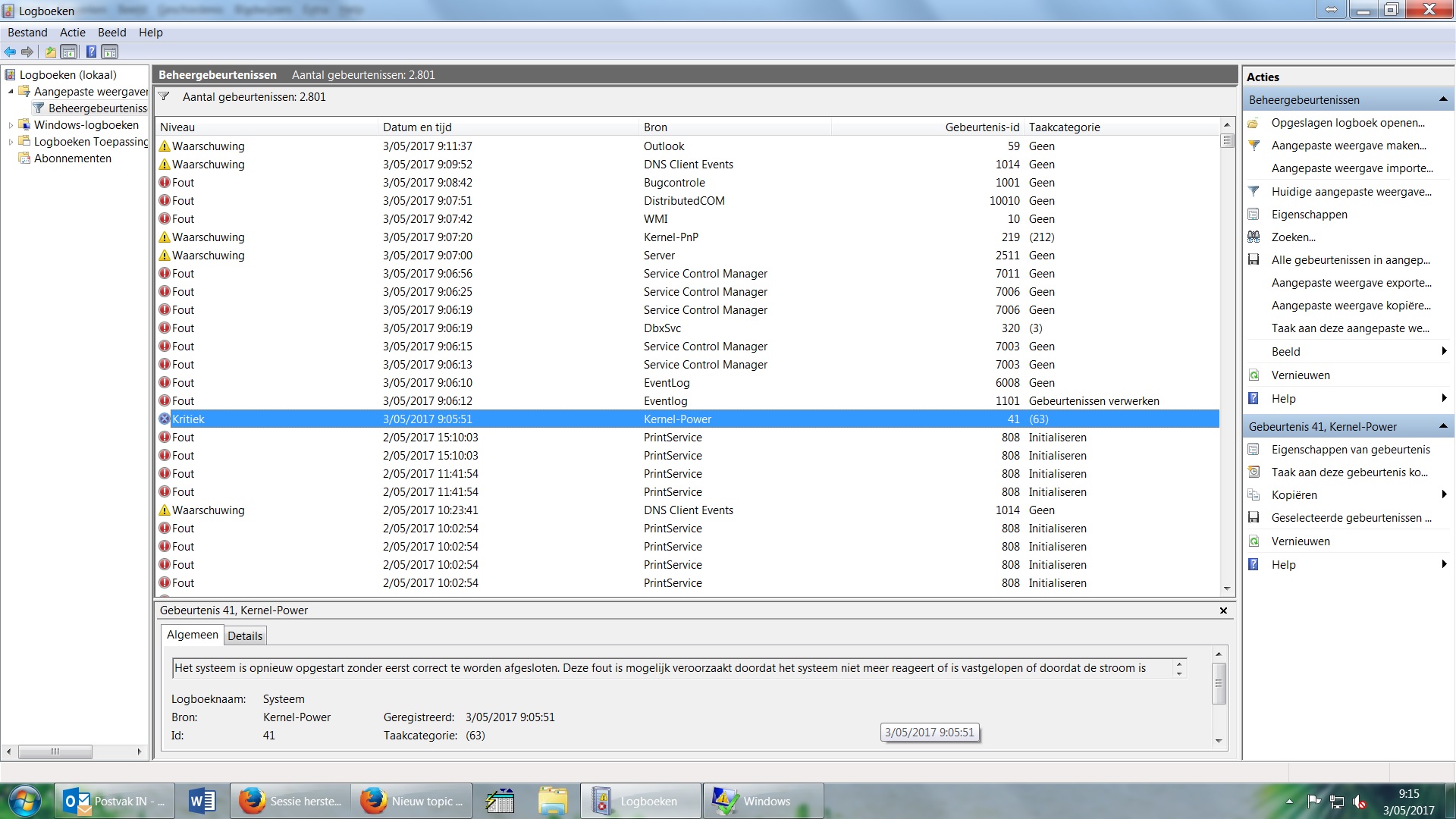
Task: Open the Beeld submenu arrow in Acties
Action: [1444, 351]
